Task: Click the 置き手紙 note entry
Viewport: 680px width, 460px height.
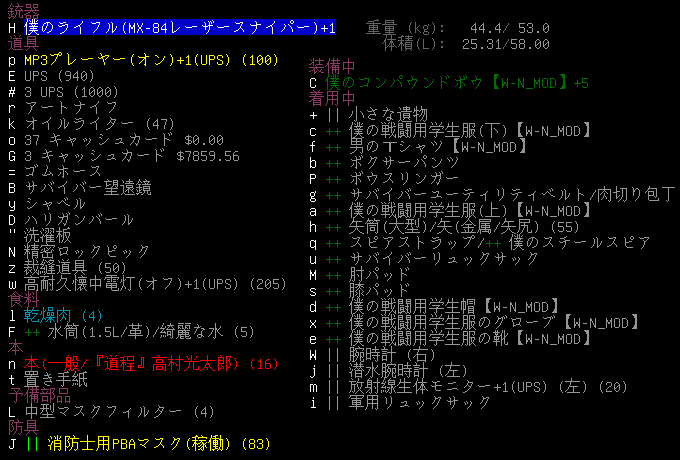Action: tap(55, 379)
